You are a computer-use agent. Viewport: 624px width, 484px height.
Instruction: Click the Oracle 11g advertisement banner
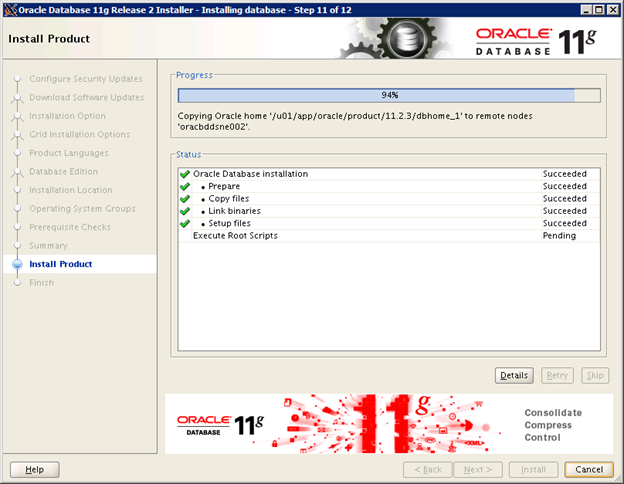[x=389, y=424]
